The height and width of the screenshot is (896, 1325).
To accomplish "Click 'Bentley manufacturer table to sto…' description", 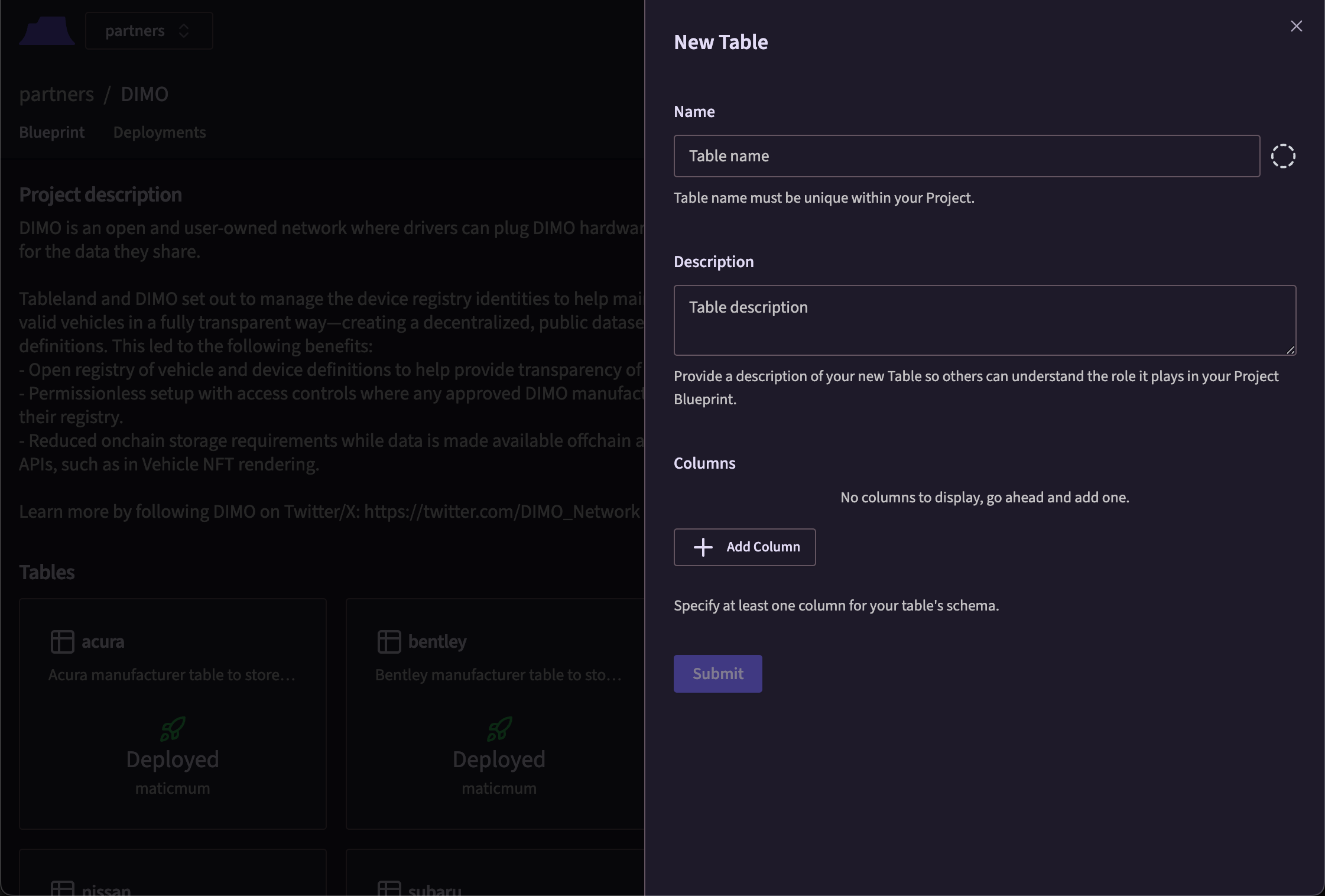I will click(499, 675).
